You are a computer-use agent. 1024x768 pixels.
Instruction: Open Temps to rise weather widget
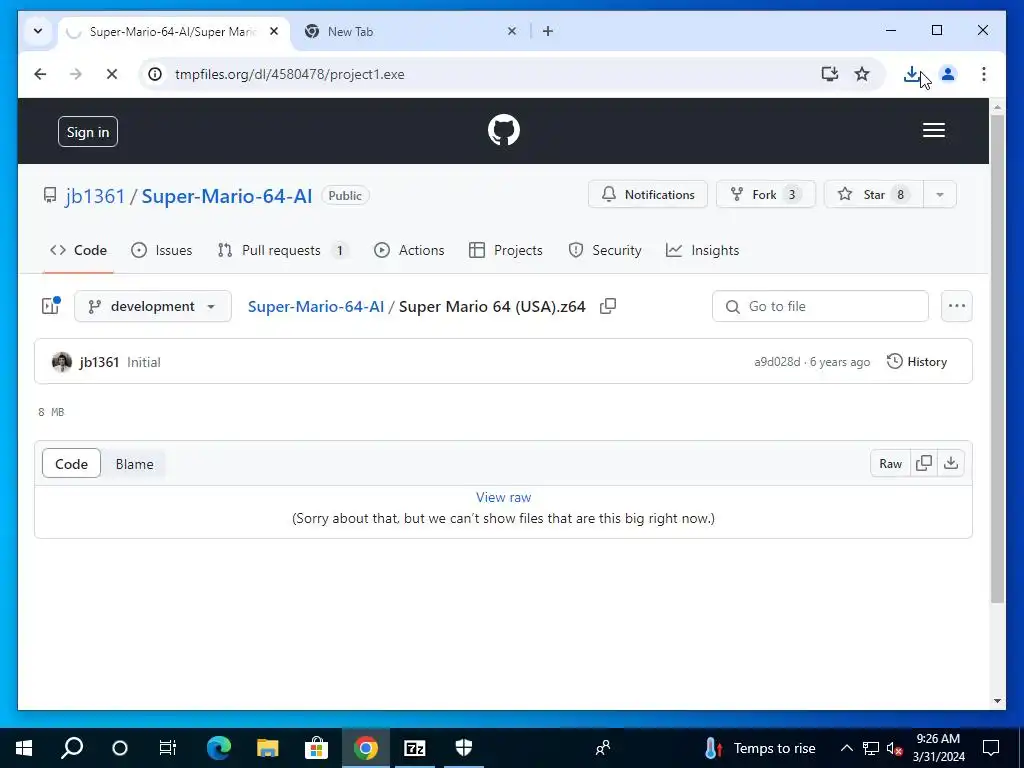click(760, 748)
